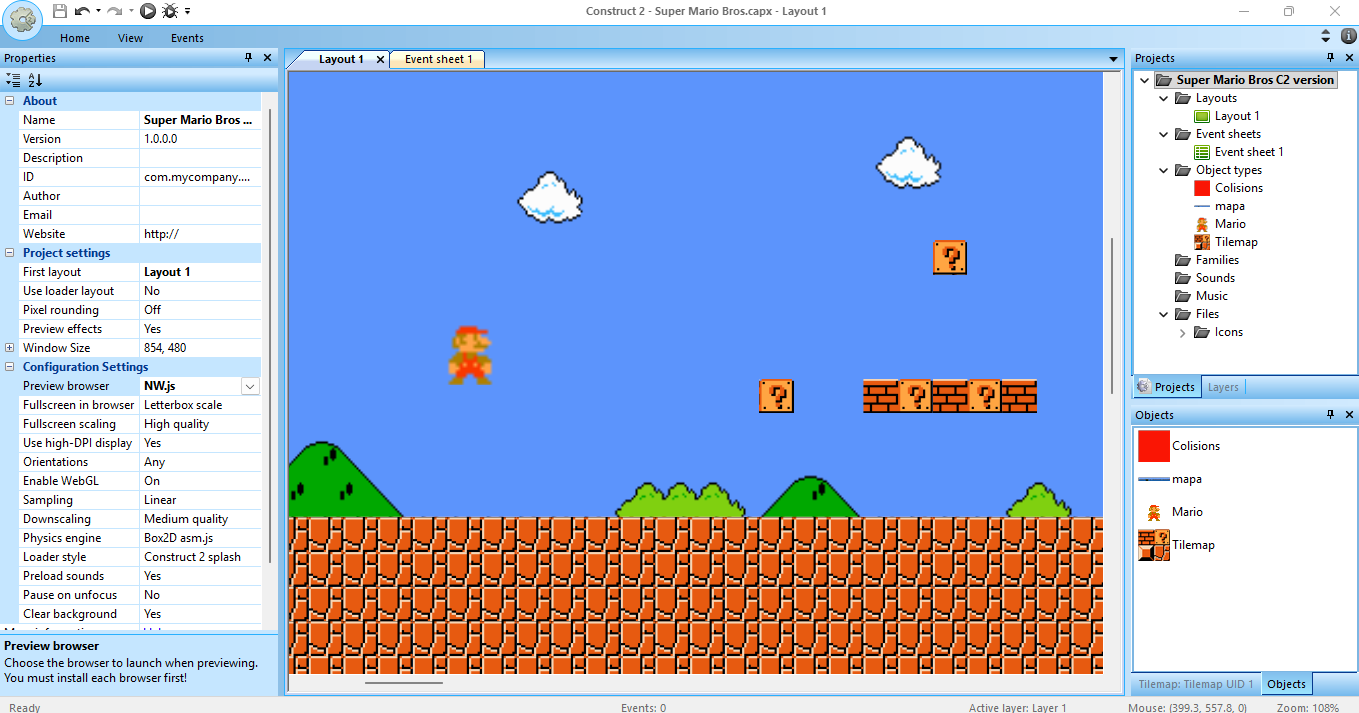Click the Mario sprite on the layout
This screenshot has height=713, width=1359.
(x=469, y=355)
